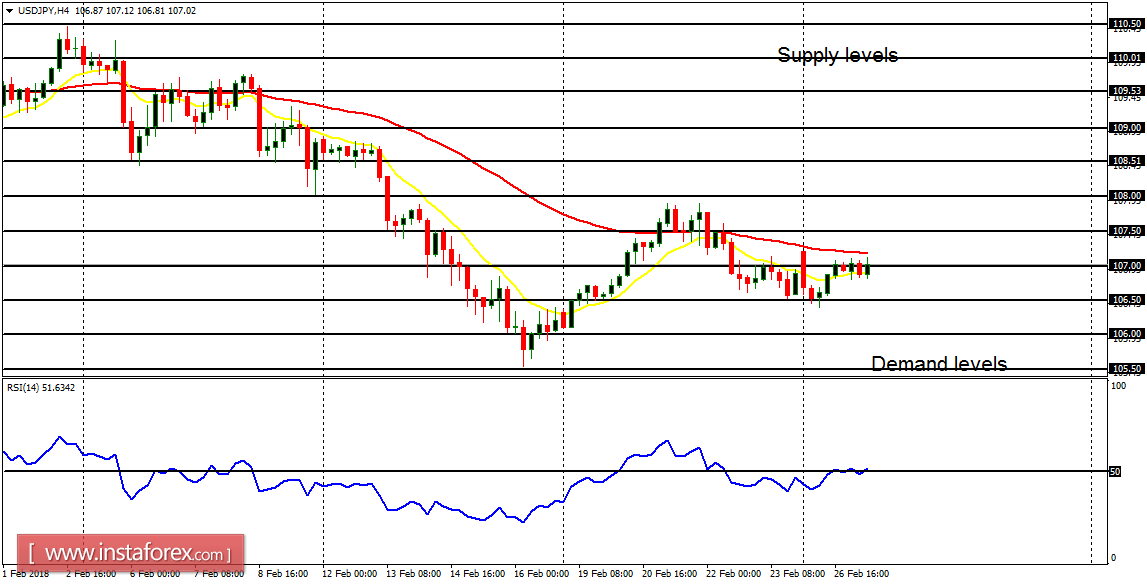1147x585 pixels.
Task: Click the Supply levels text annotation
Action: (x=838, y=55)
